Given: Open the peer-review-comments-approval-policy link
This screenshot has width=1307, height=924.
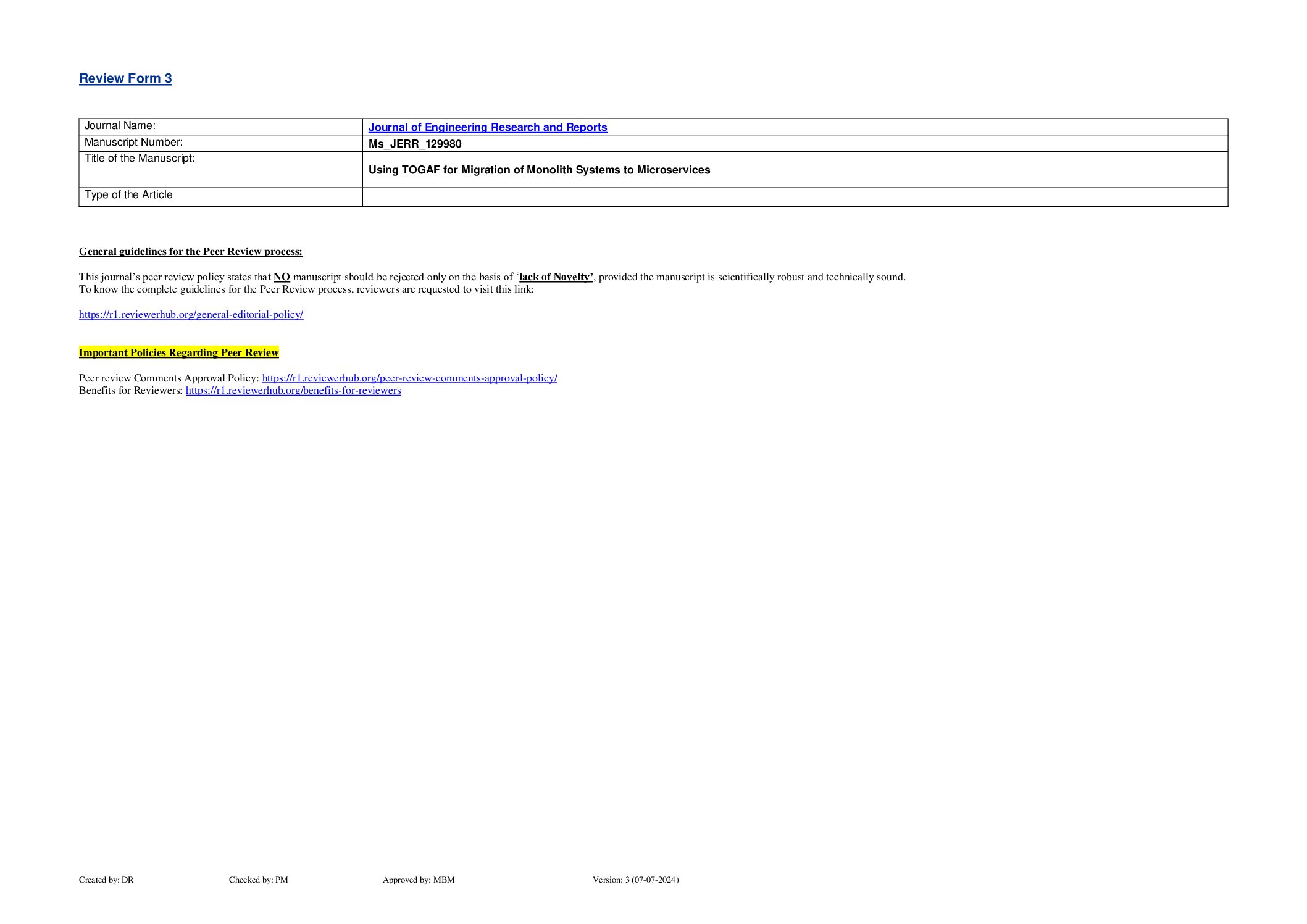Looking at the screenshot, I should [x=409, y=378].
